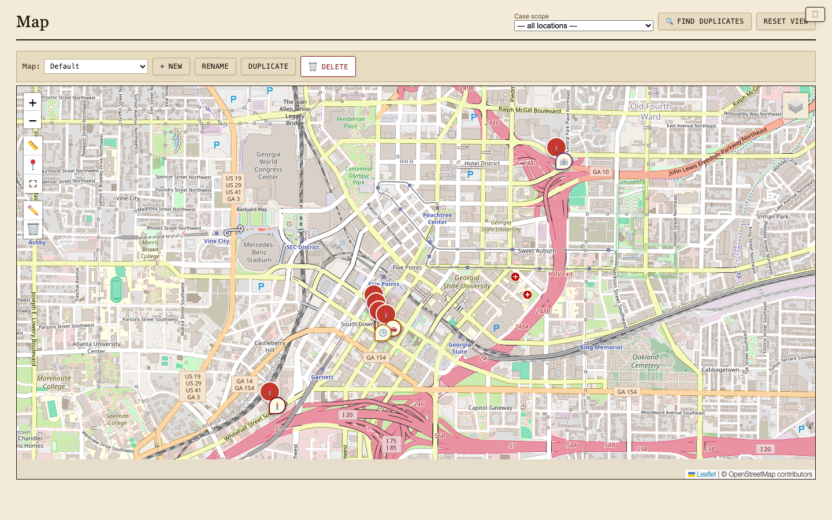Viewport: 832px width, 520px height.
Task: Click the red car marker in South Downtown
Action: pos(394,327)
